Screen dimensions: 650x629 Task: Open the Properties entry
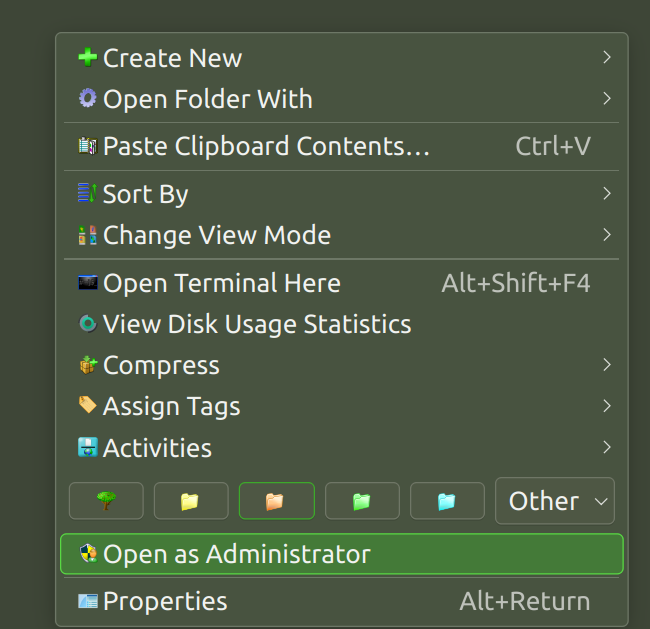342,601
